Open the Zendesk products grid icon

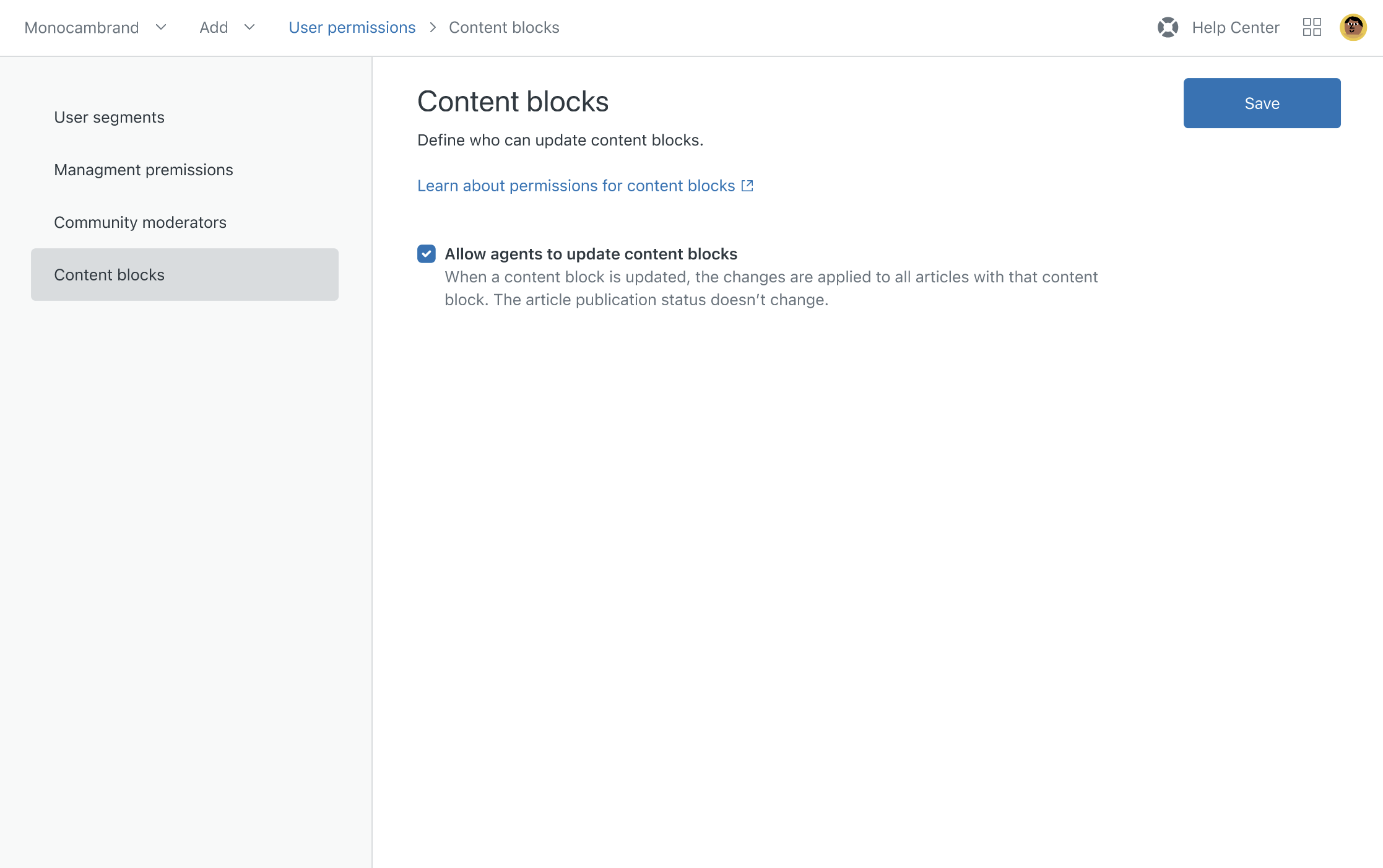click(x=1312, y=27)
